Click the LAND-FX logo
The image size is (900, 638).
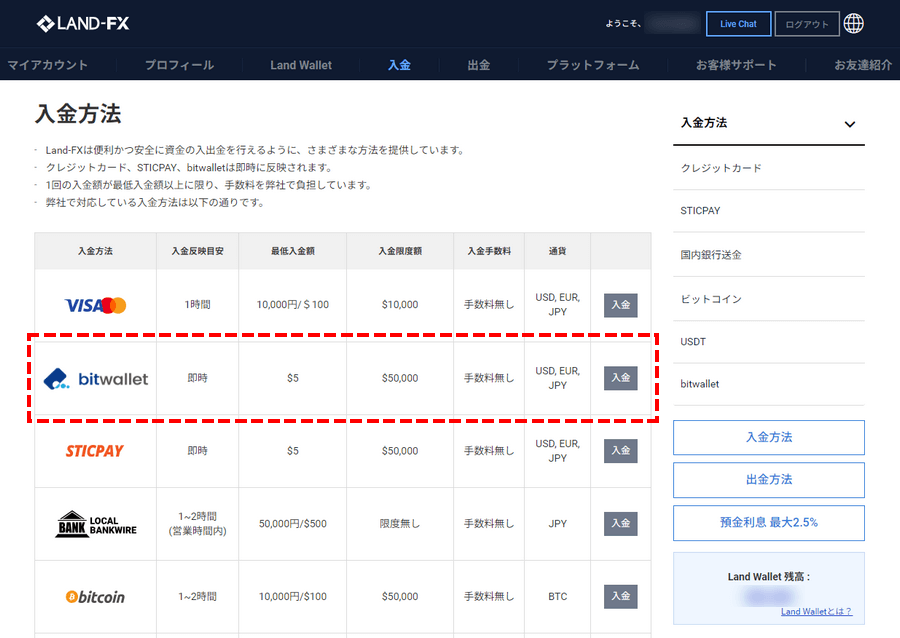83,24
